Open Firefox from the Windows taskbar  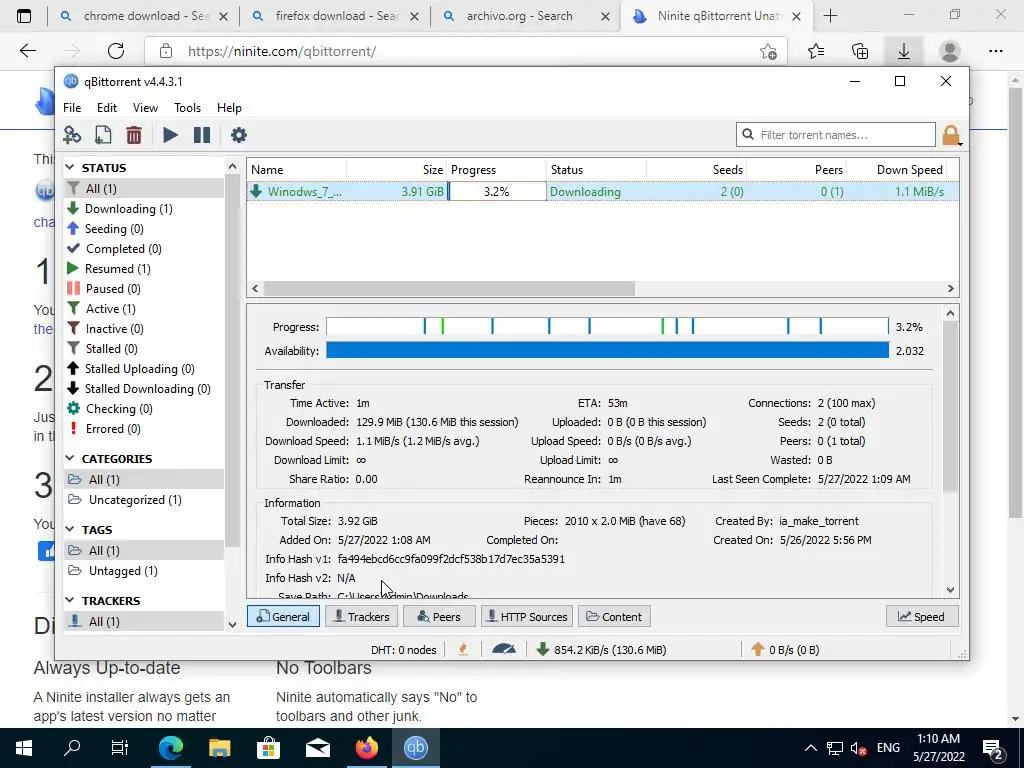[367, 748]
